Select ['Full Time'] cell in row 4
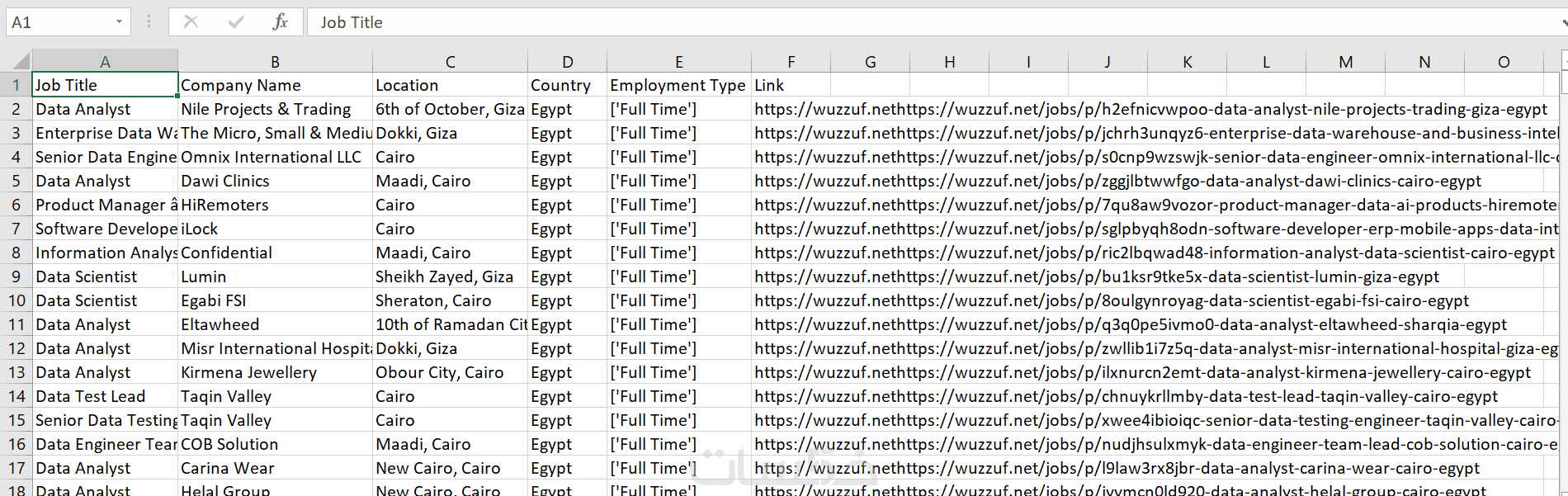1568x496 pixels. (x=679, y=157)
